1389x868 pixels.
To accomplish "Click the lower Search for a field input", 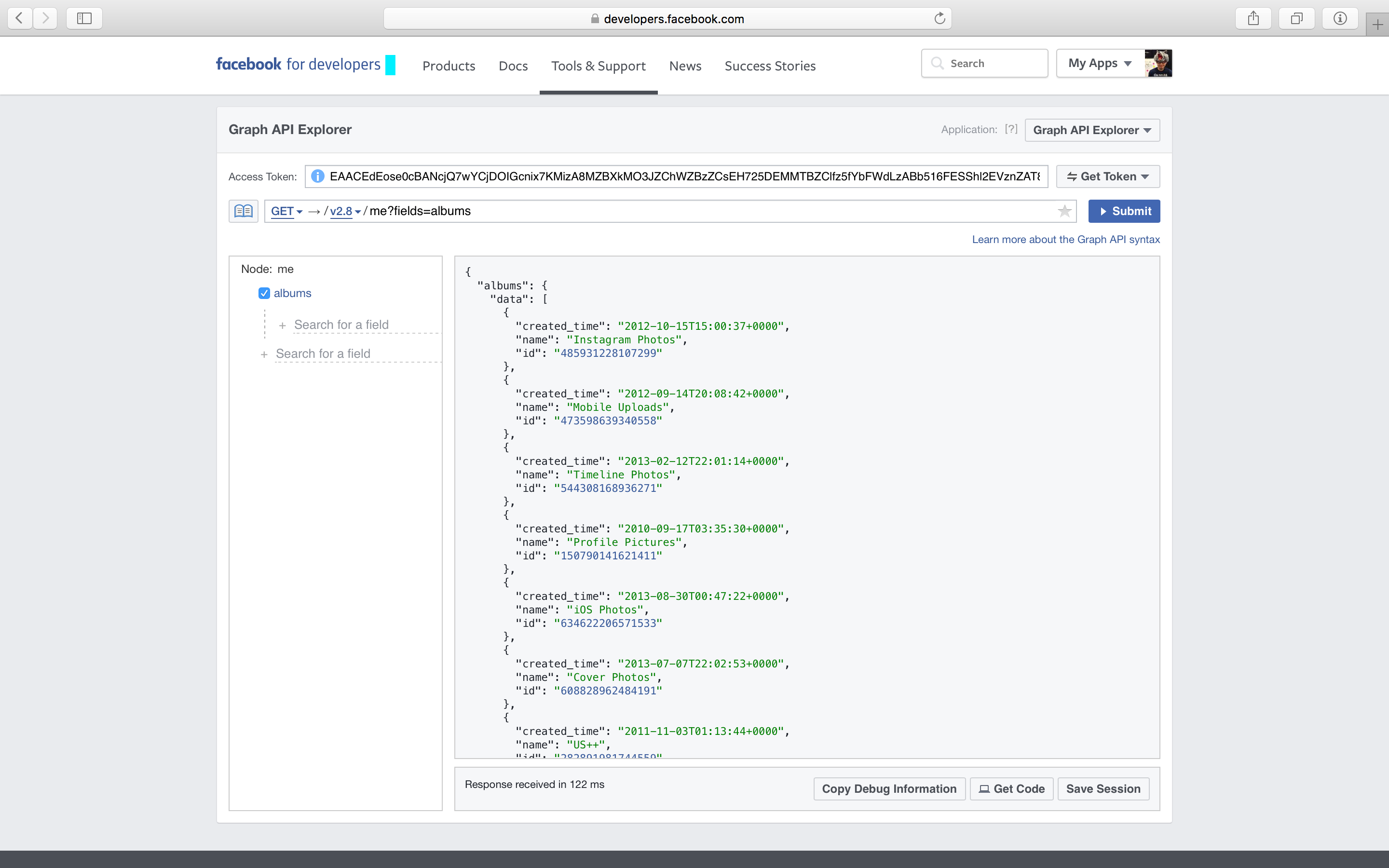I will (357, 353).
